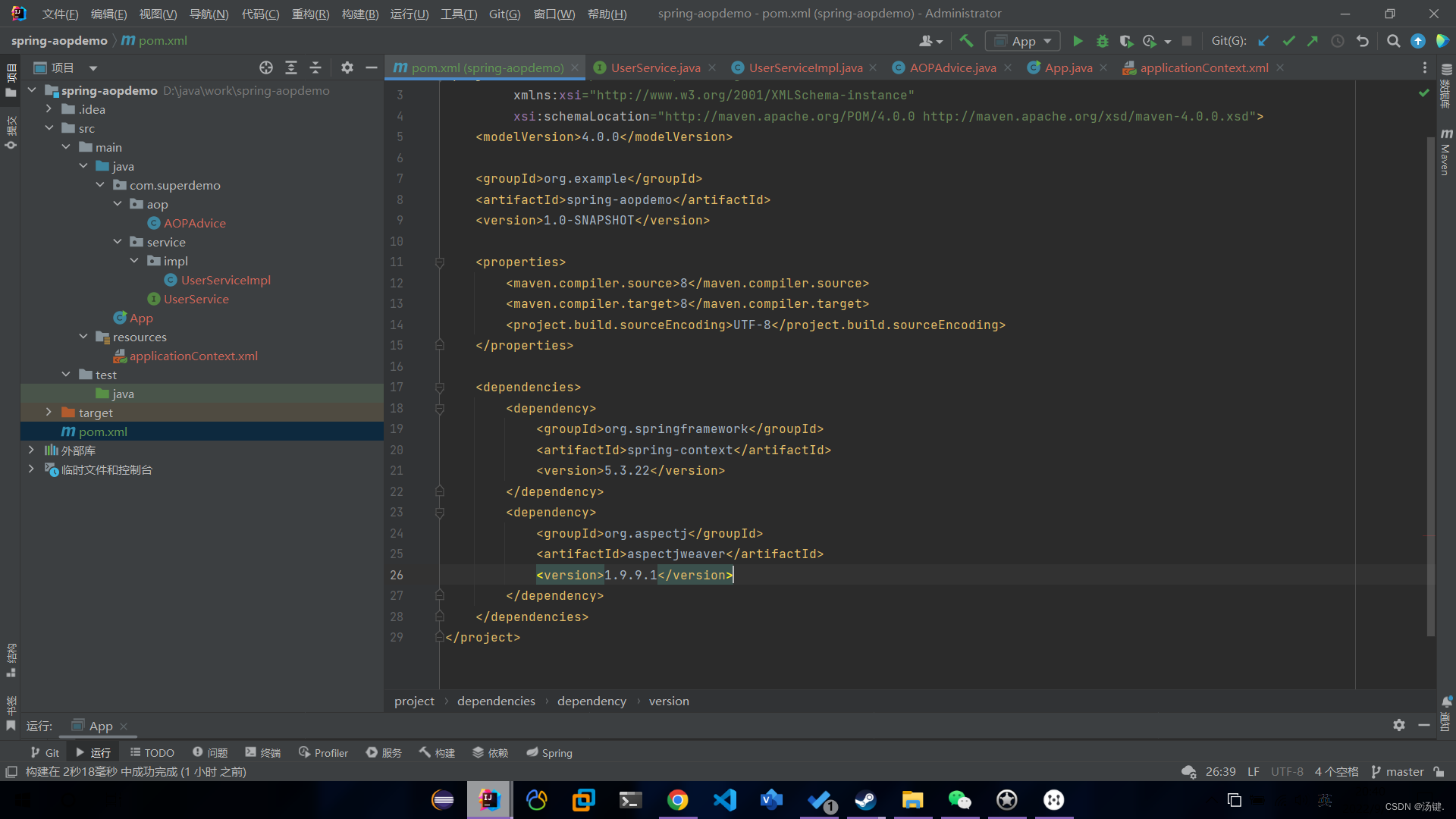Viewport: 1456px width, 819px height.
Task: Open Google Chrome from the taskbar
Action: coord(677,799)
